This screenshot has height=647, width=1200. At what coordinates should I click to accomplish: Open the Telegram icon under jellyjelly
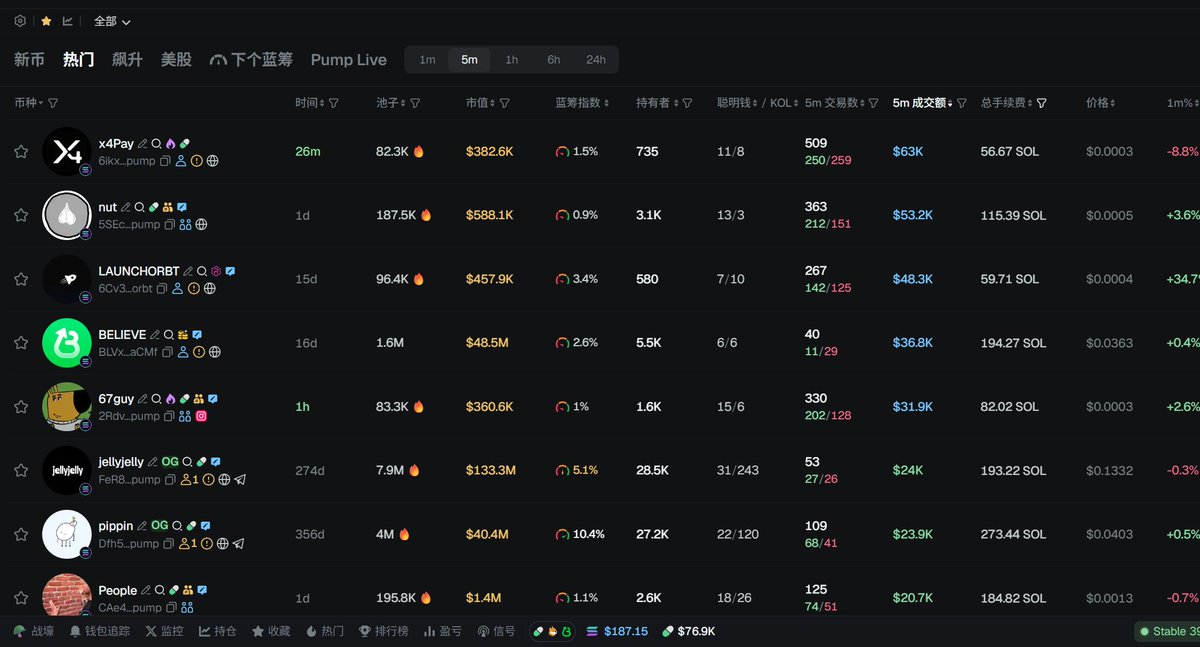tap(240, 480)
